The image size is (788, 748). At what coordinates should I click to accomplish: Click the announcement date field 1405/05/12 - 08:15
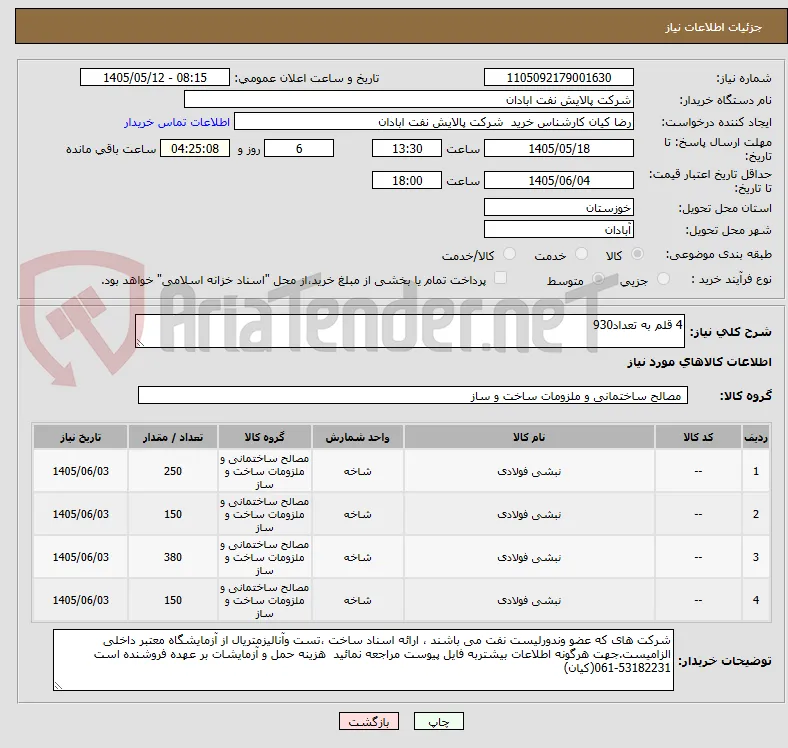click(x=155, y=77)
